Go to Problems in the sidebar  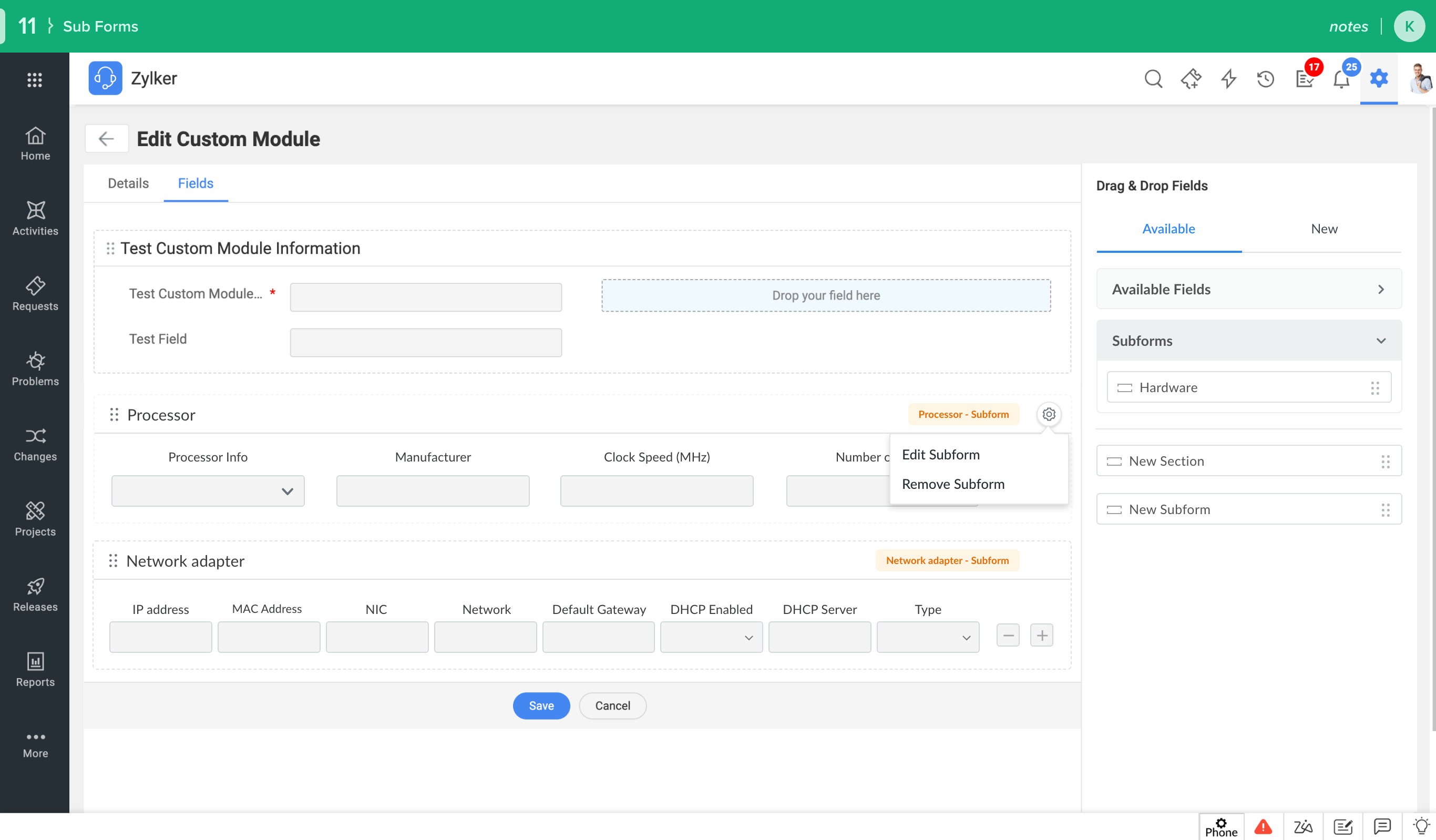(35, 368)
